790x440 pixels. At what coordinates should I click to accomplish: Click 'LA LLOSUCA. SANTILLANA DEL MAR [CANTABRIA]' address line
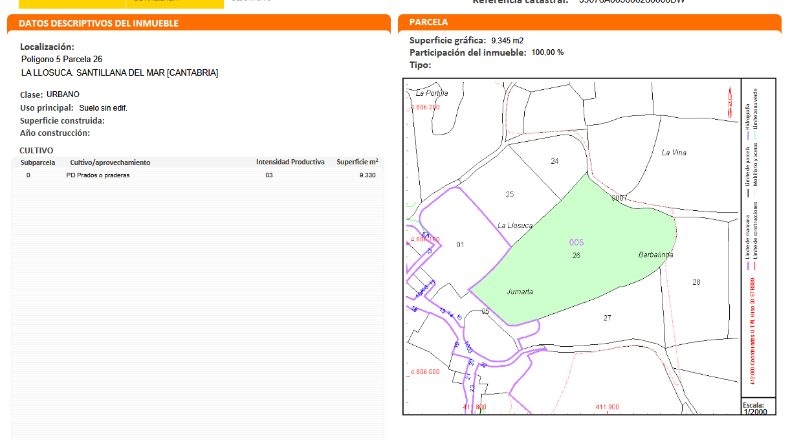click(x=119, y=73)
